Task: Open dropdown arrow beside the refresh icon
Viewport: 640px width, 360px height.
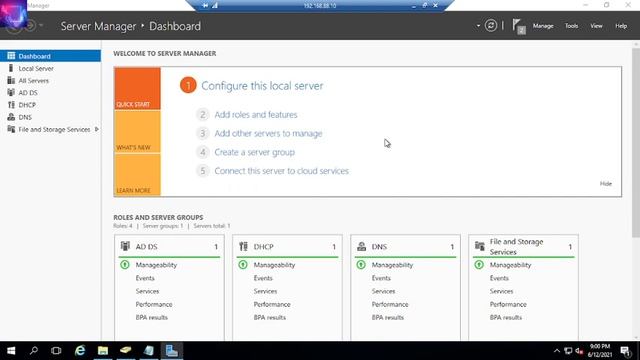Action: (x=478, y=26)
